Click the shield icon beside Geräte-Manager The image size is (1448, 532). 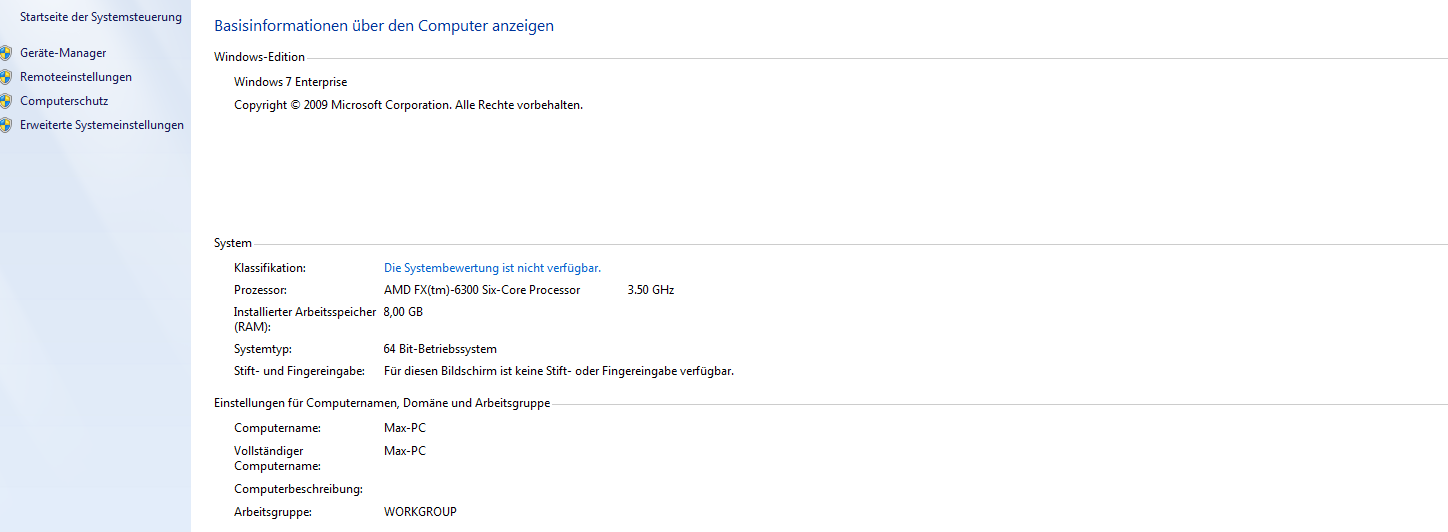(5, 53)
